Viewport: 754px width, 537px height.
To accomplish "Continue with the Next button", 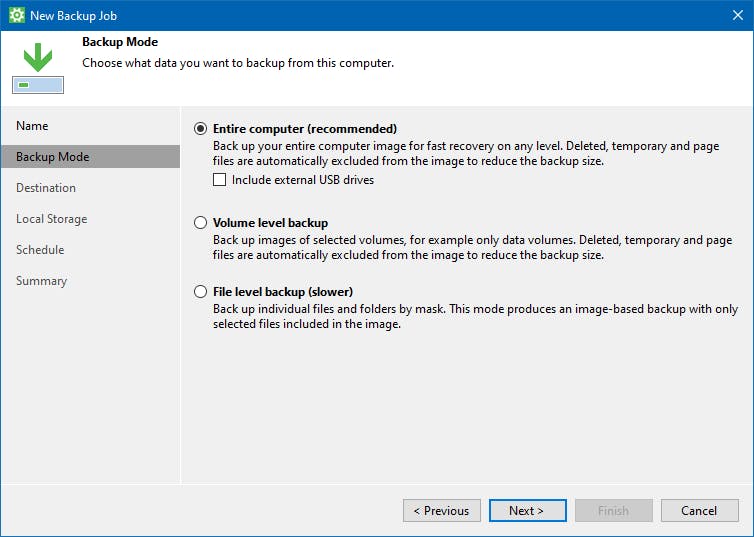I will click(x=526, y=511).
